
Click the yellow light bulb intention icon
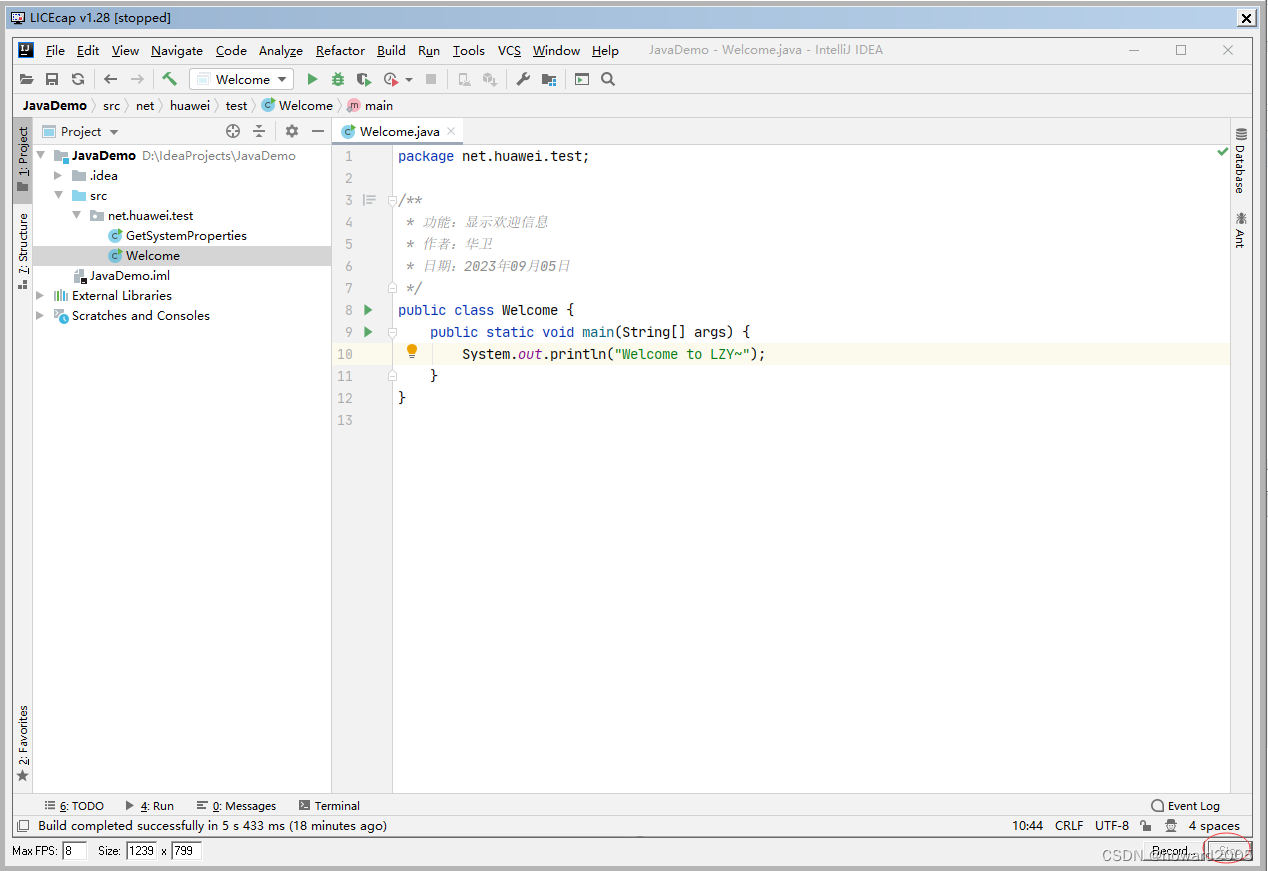pyautogui.click(x=412, y=351)
